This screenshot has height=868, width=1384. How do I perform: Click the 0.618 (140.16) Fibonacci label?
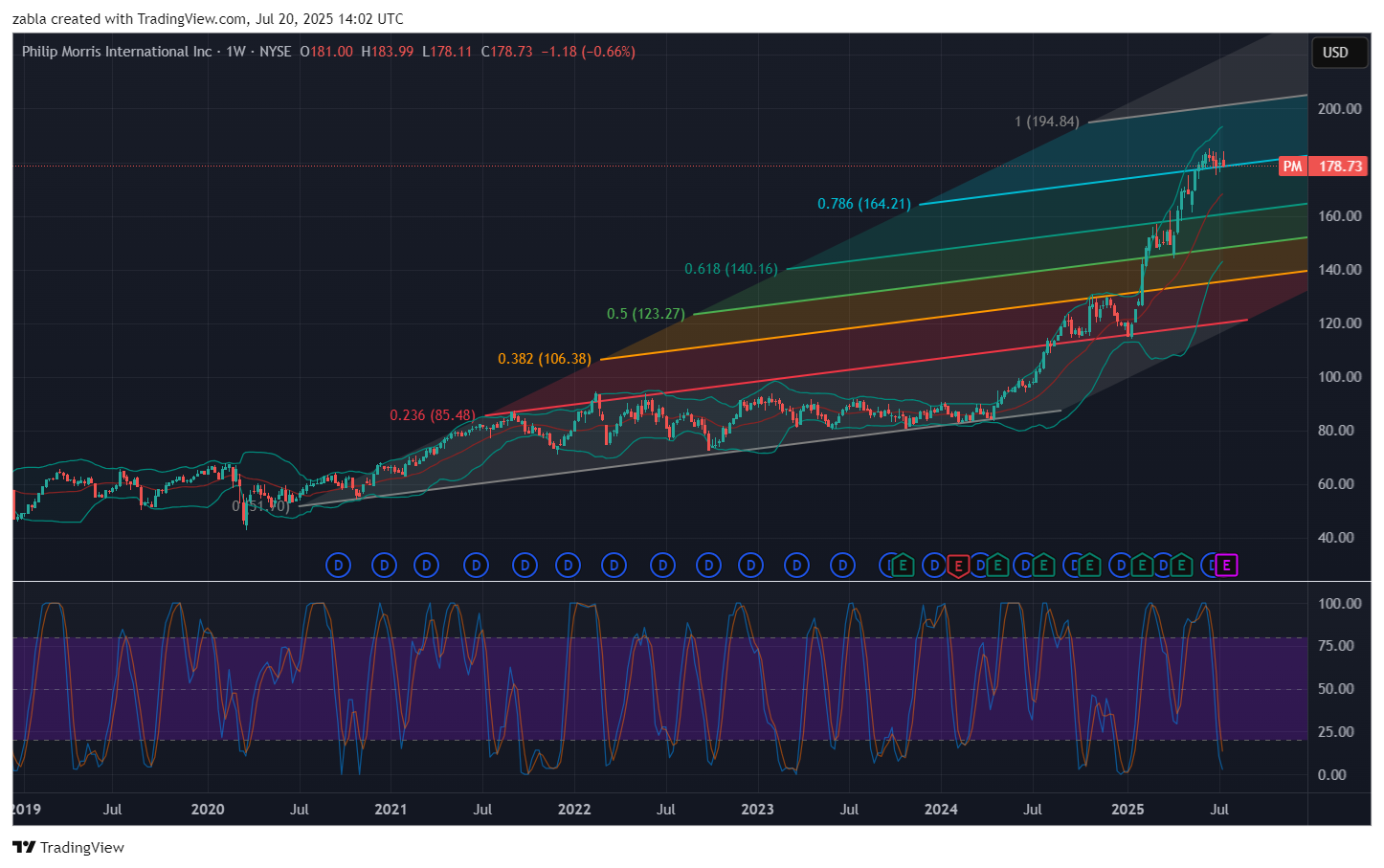click(731, 269)
